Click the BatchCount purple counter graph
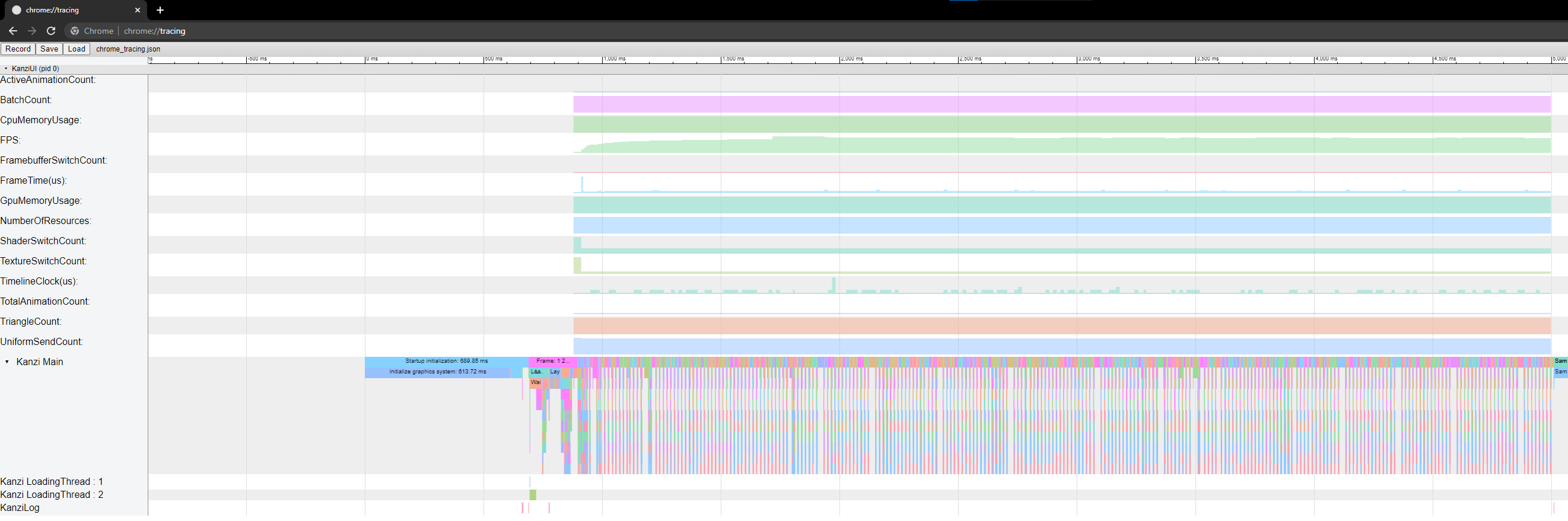The width and height of the screenshot is (1568, 521). point(1061,104)
